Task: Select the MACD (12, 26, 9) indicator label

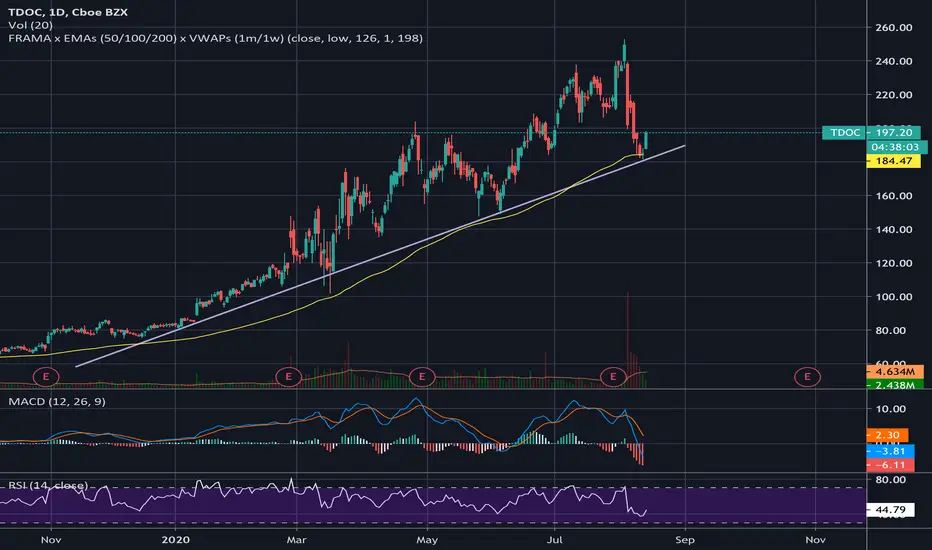Action: (x=57, y=402)
